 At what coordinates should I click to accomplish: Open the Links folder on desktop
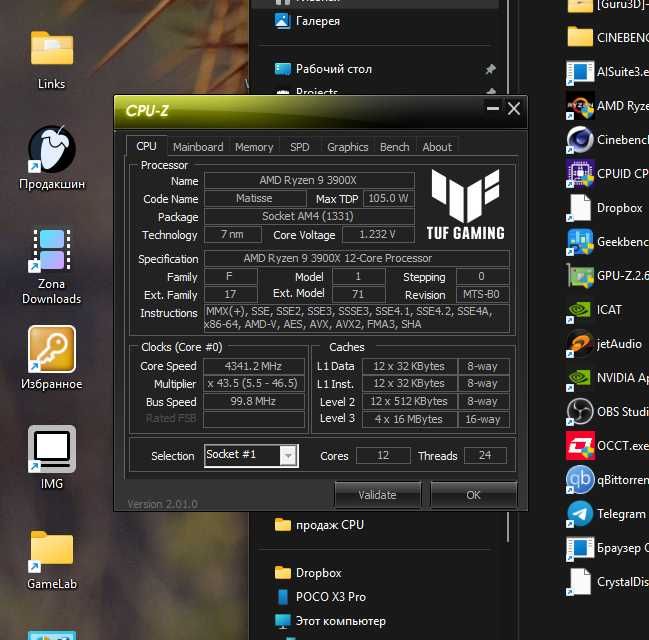click(x=52, y=48)
